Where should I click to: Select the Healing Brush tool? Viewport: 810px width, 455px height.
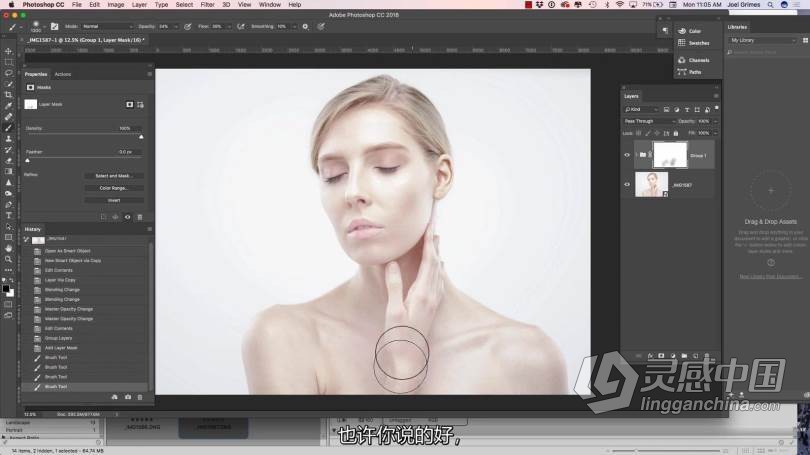point(8,117)
